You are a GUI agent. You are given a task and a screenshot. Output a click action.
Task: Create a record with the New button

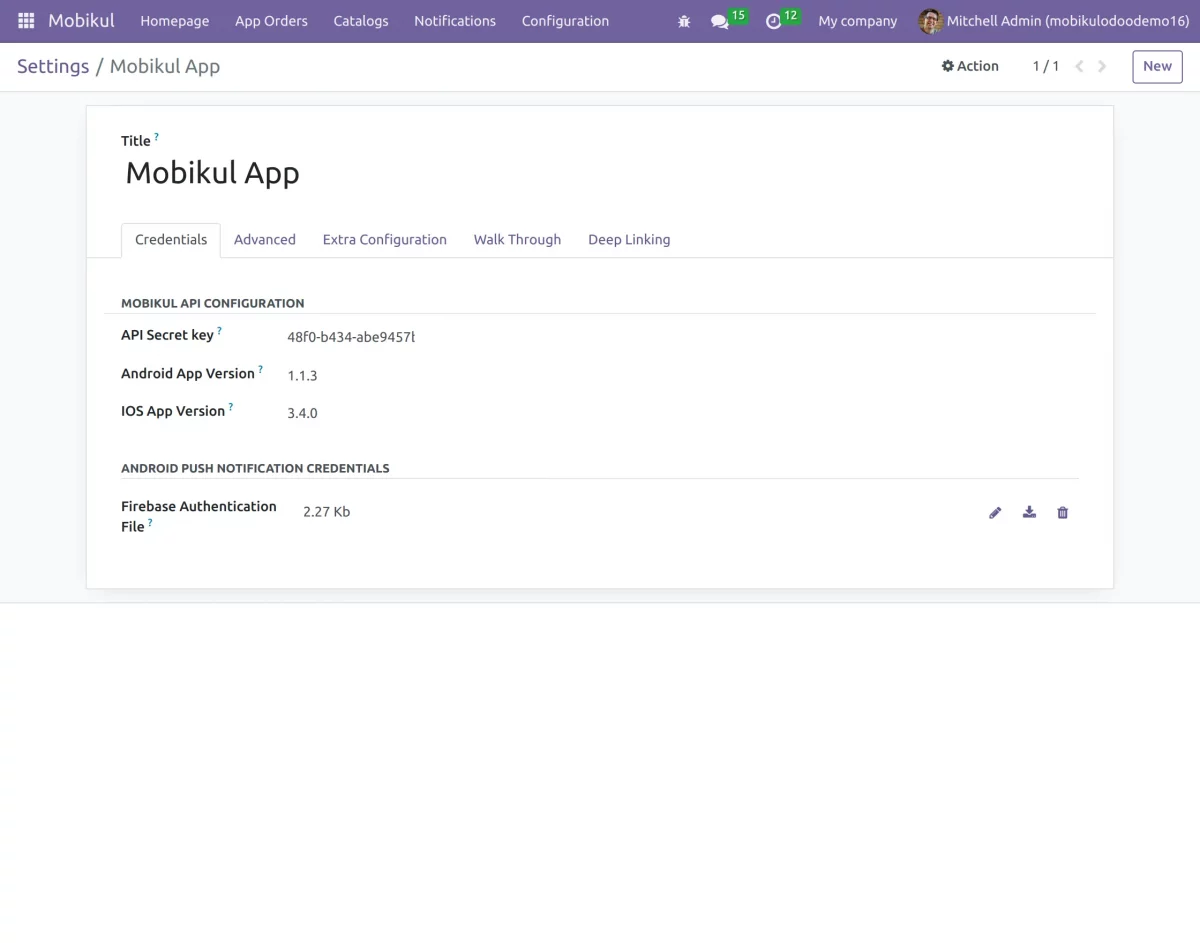(1156, 66)
